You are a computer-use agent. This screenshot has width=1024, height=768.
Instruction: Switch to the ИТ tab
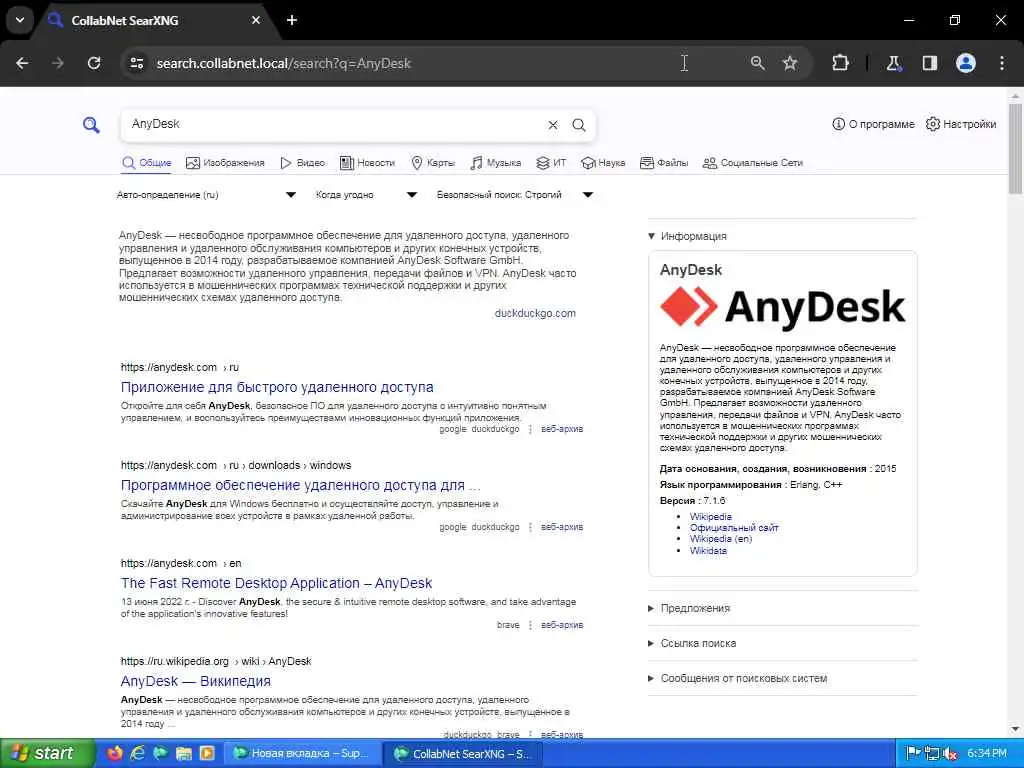(551, 163)
